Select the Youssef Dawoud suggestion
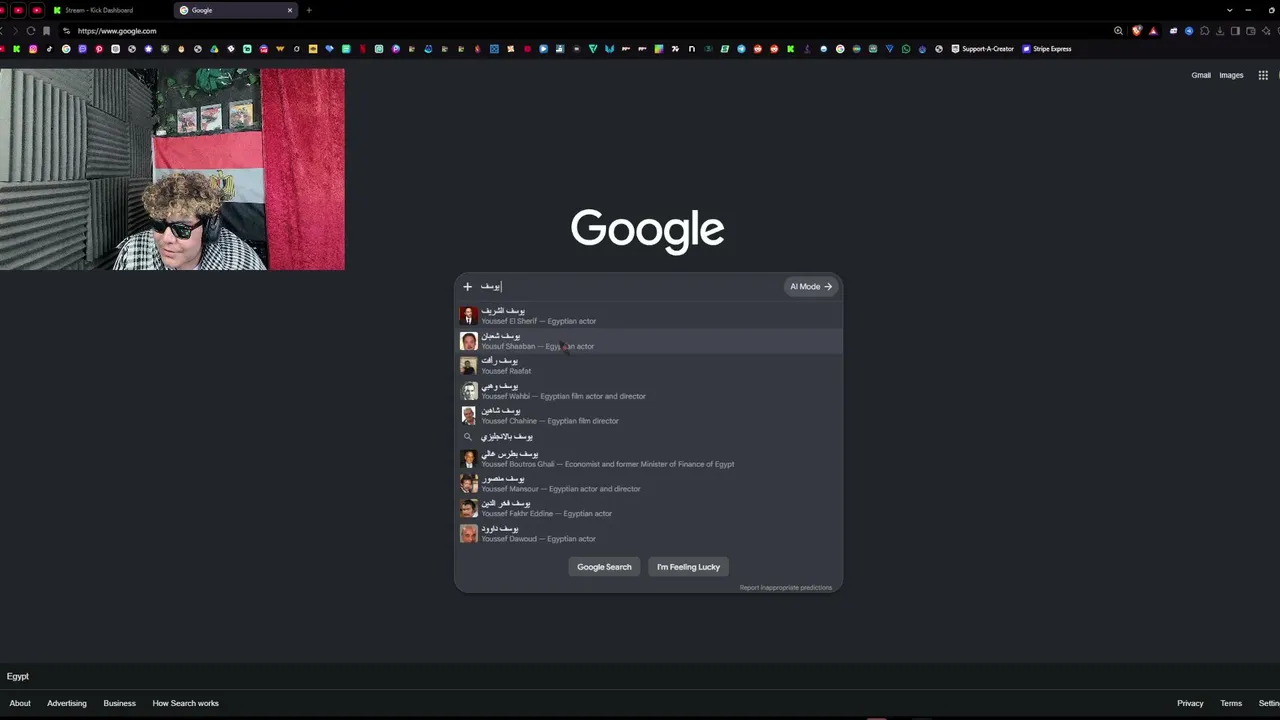The image size is (1280, 720). 648,534
